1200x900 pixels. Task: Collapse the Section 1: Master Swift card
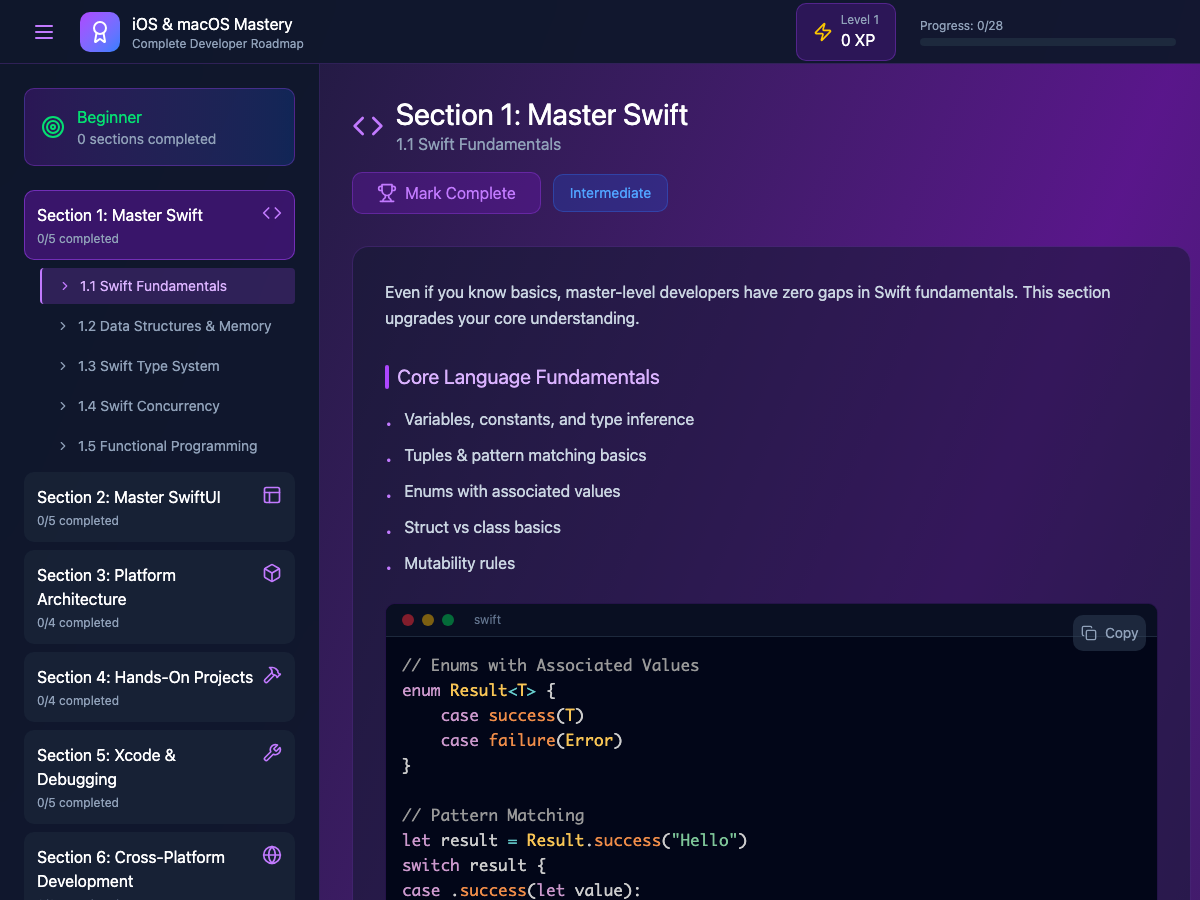[x=159, y=225]
